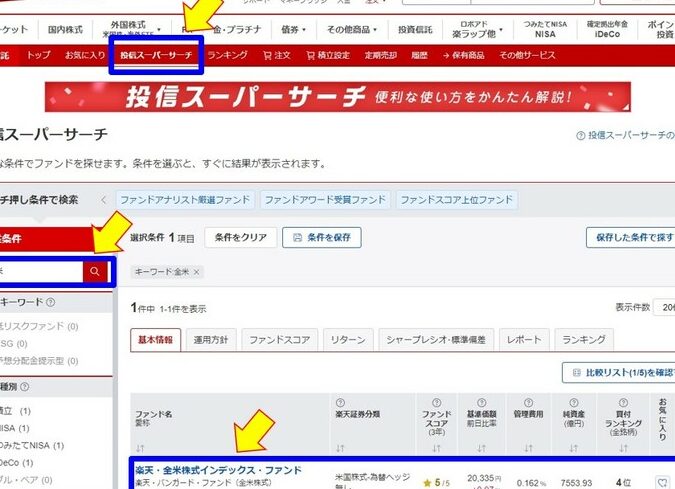Select ファンドアワード受賞ファンド preset

[x=325, y=200]
